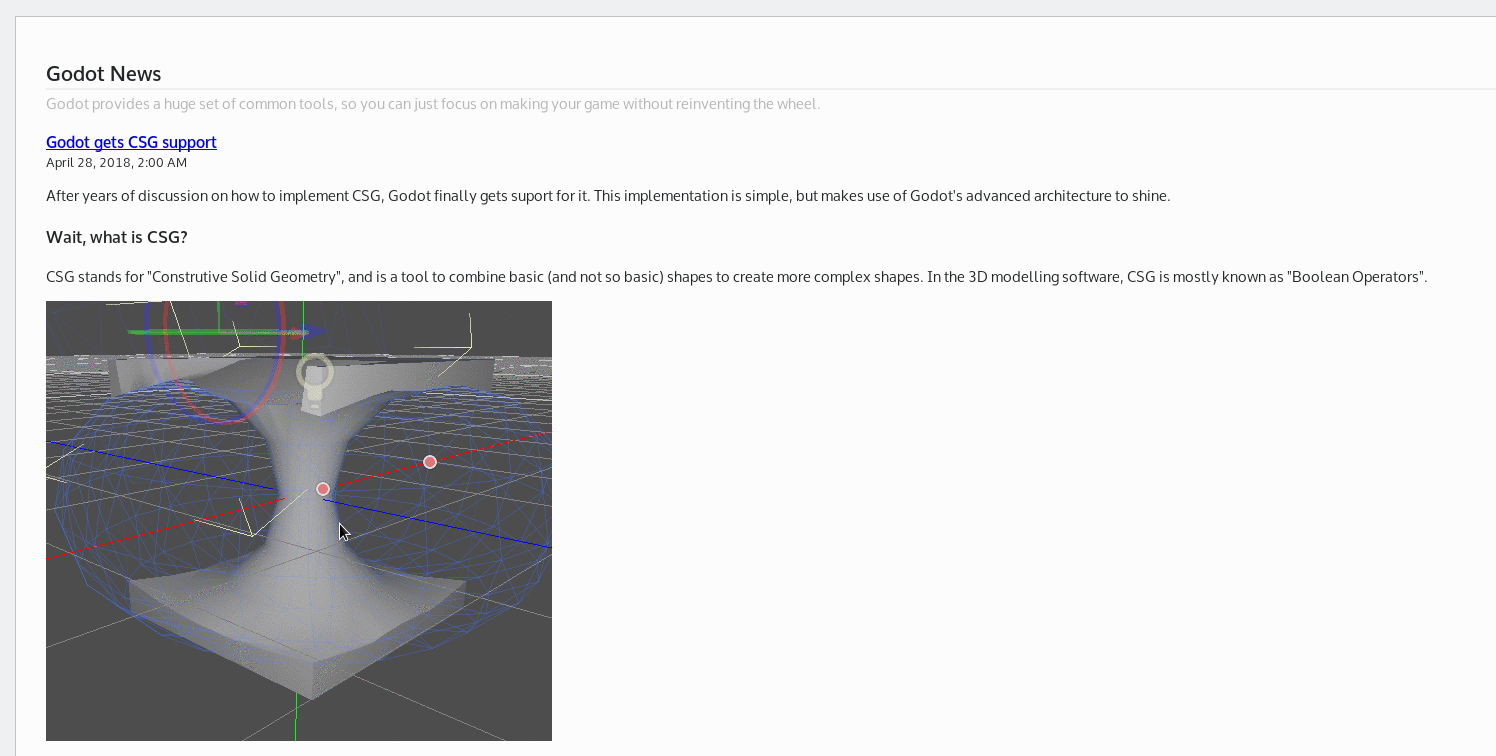Select the left red sphere radius handle
1496x756 pixels.
322,489
